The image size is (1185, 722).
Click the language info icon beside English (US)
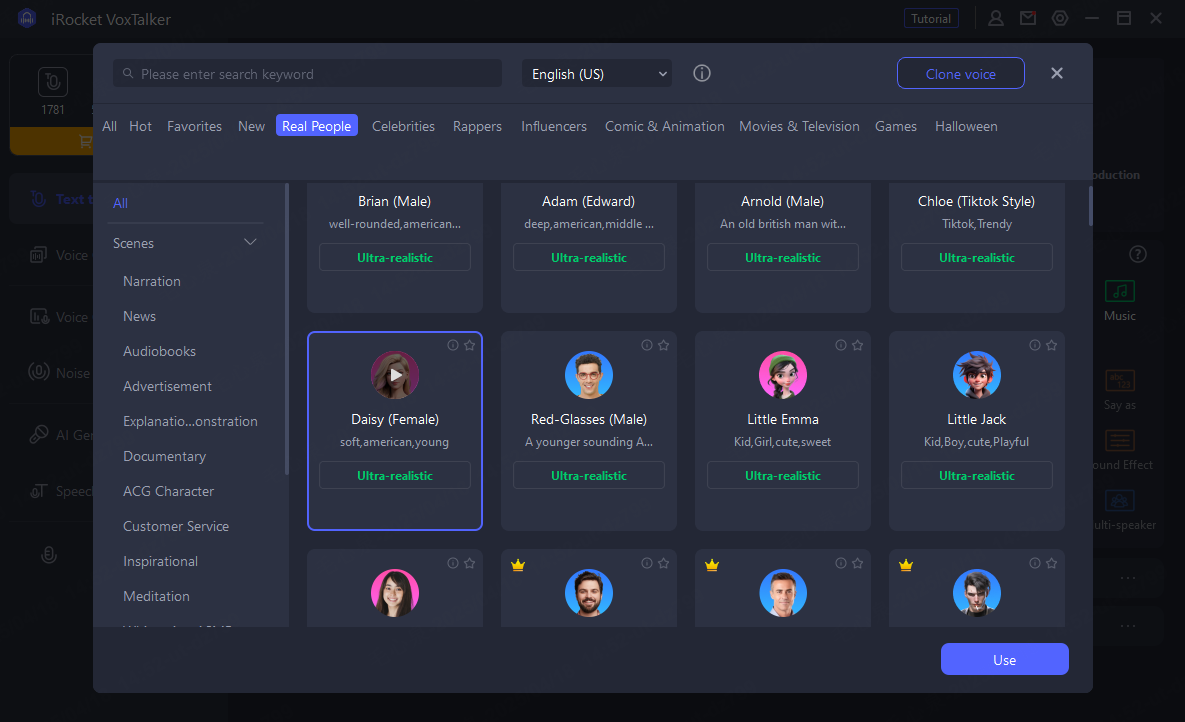point(702,73)
